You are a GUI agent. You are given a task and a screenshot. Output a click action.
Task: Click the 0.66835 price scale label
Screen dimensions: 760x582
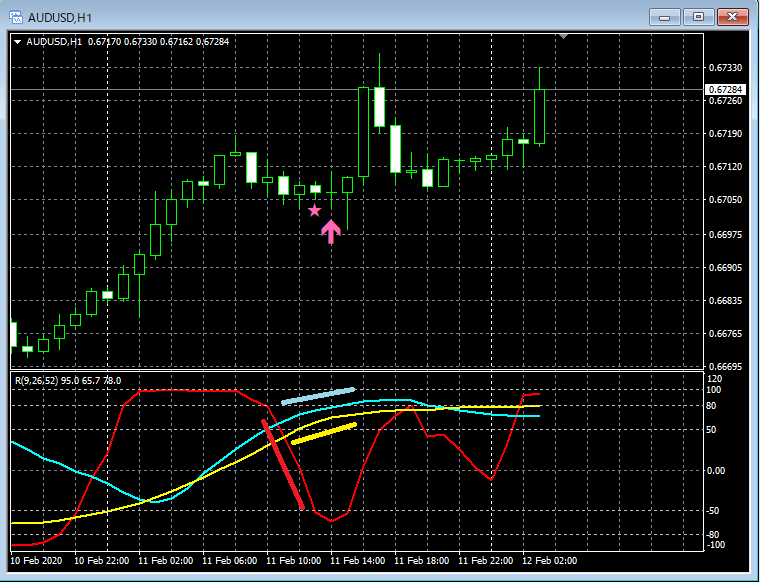coord(725,301)
